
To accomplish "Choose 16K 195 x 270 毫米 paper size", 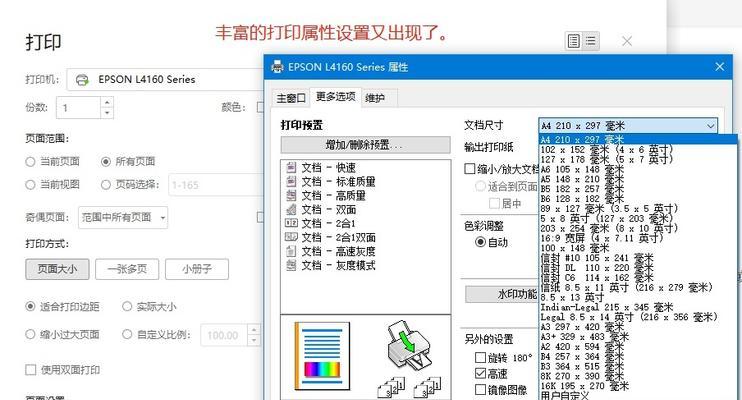I will [638, 386].
